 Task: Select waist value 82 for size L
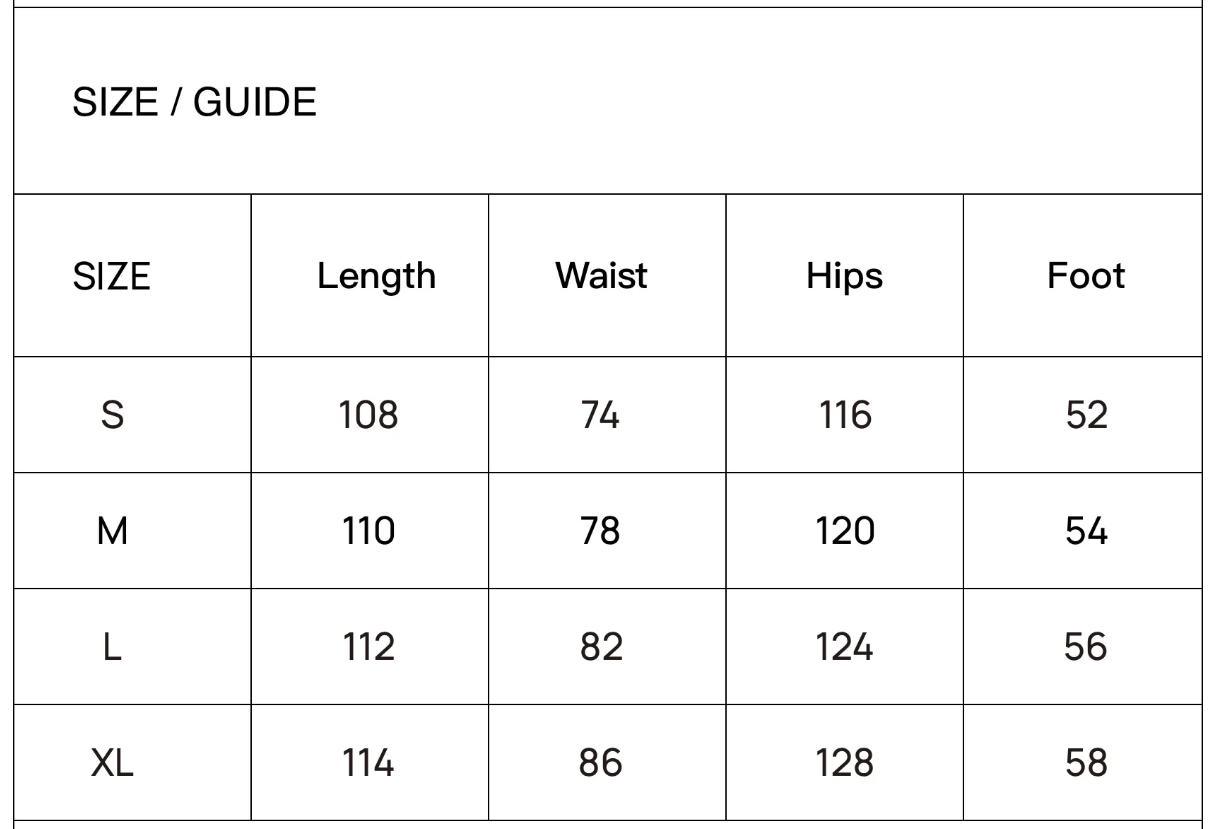(601, 647)
